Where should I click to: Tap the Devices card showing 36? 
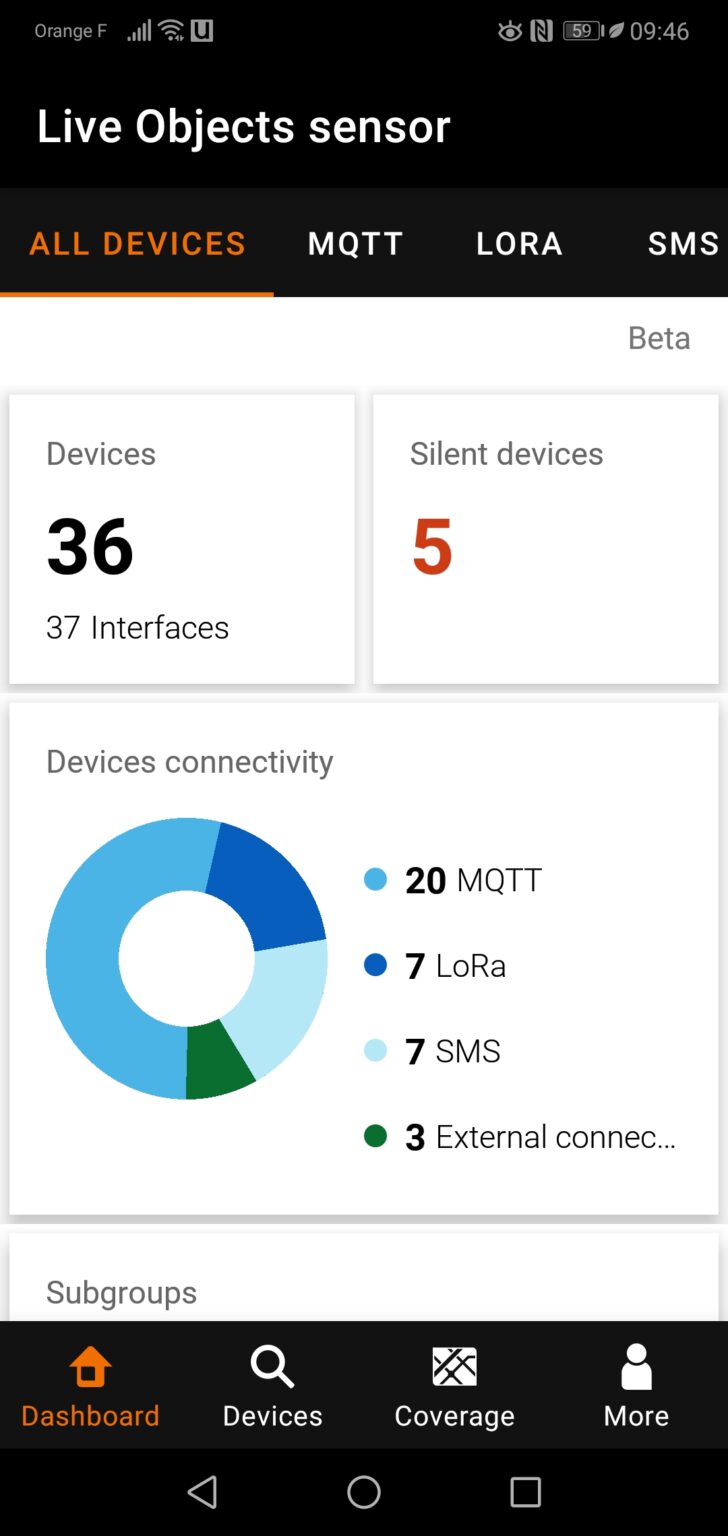tap(181, 540)
